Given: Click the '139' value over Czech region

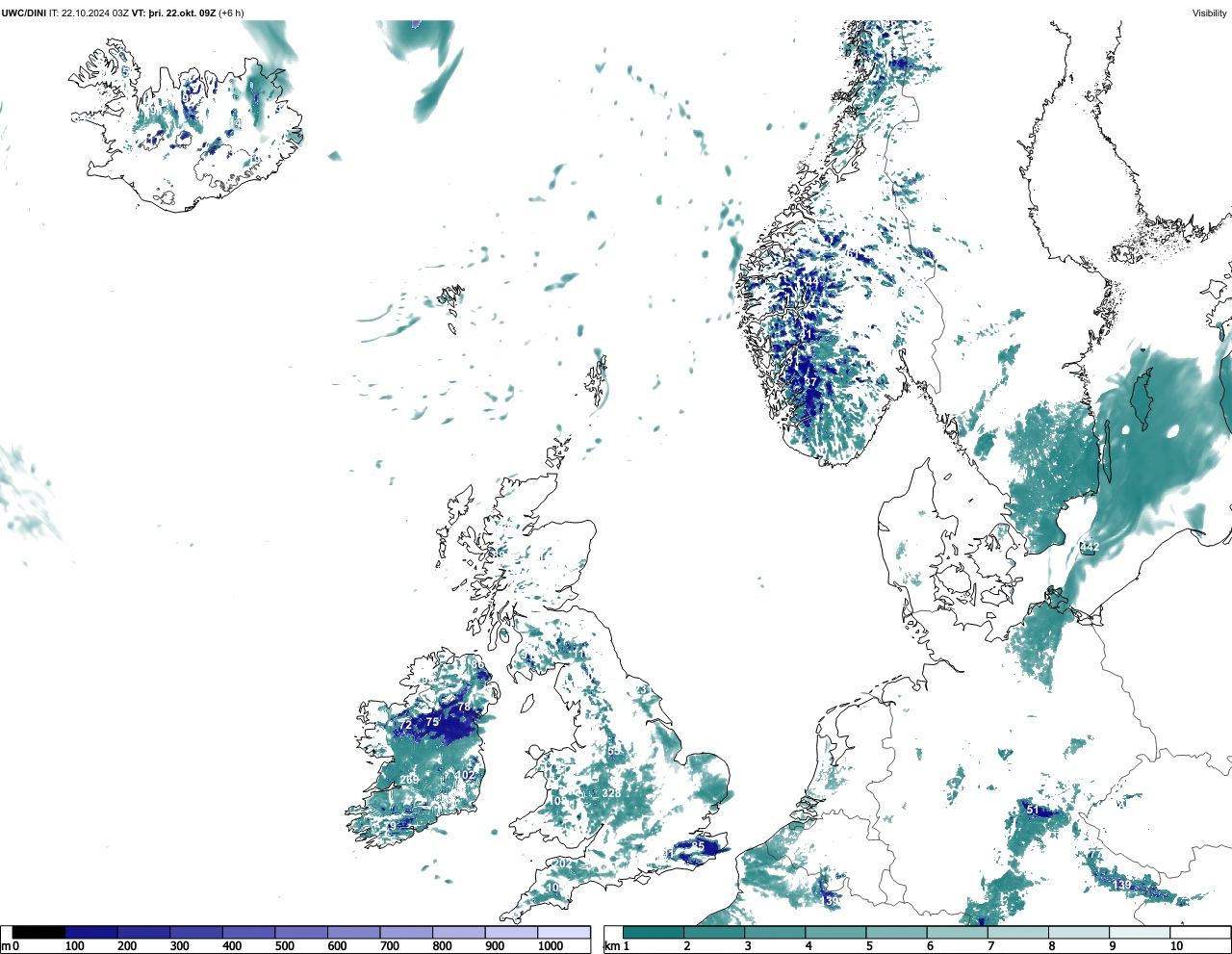Looking at the screenshot, I should (x=1121, y=885).
